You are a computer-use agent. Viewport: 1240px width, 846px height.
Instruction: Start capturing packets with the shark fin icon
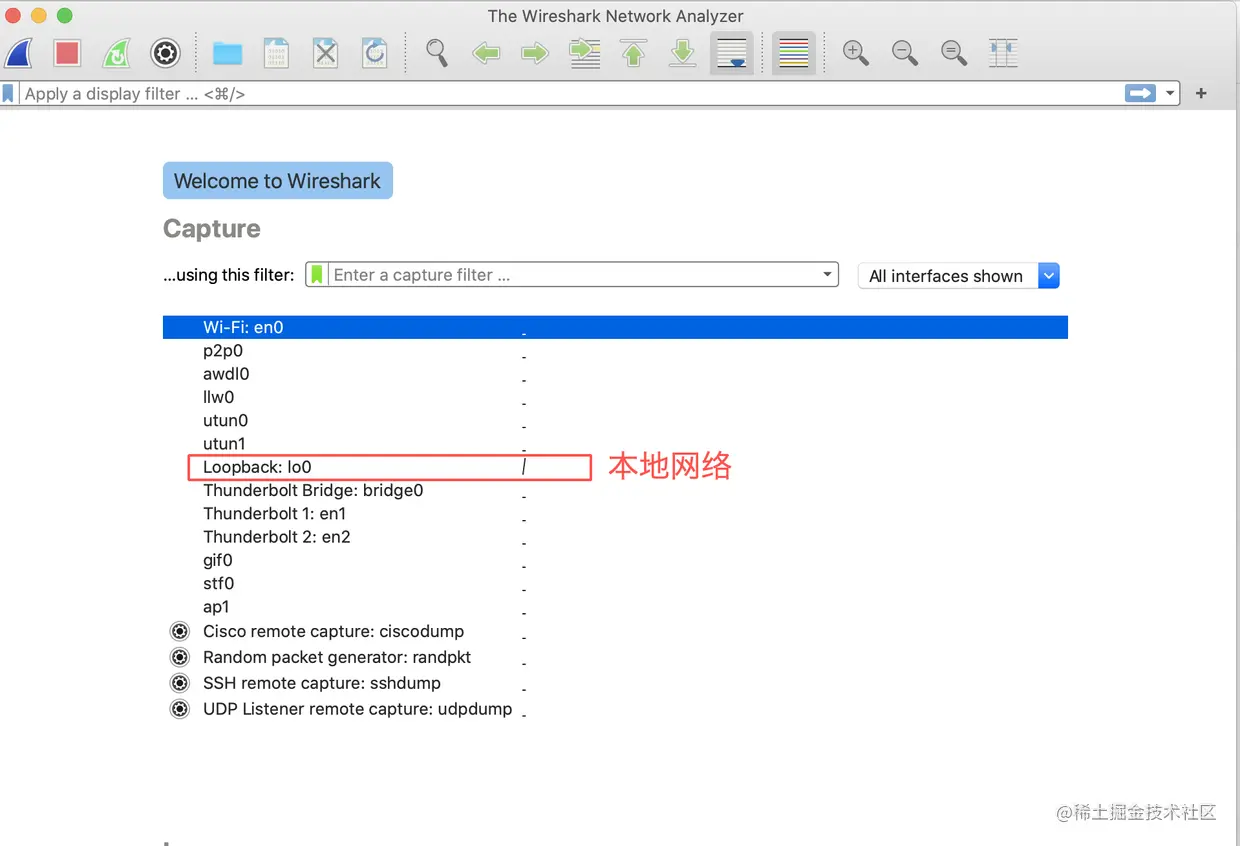click(x=19, y=53)
